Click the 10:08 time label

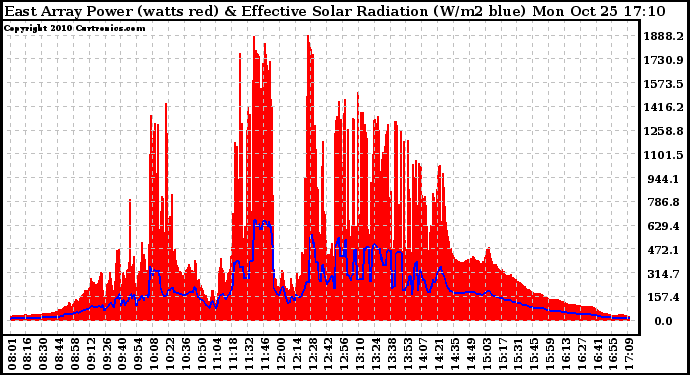(154, 354)
